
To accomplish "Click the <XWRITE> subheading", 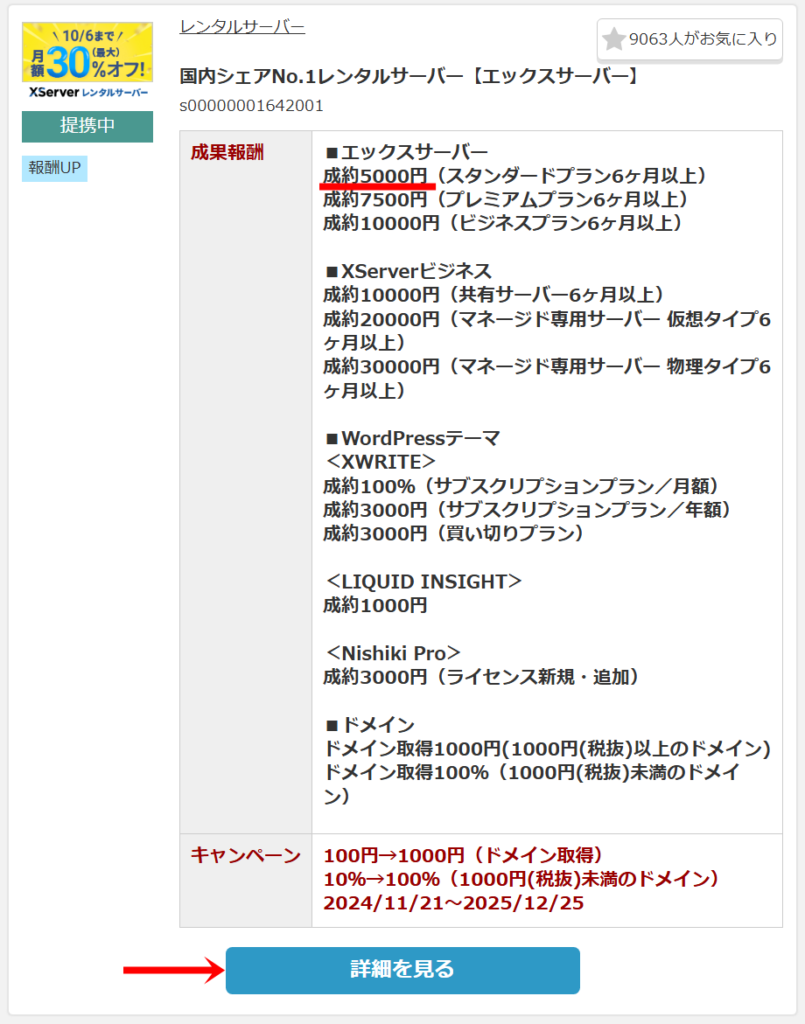I will pyautogui.click(x=381, y=462).
